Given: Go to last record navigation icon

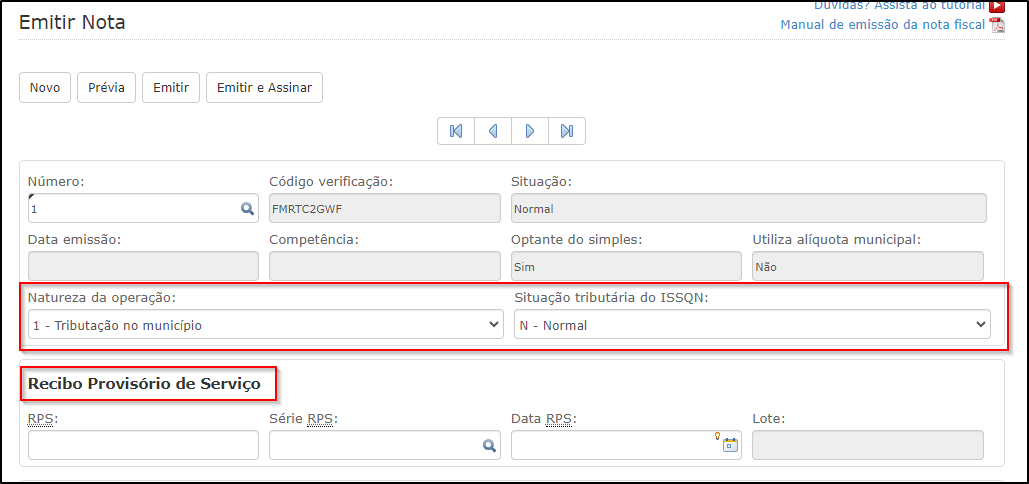Looking at the screenshot, I should tap(567, 131).
